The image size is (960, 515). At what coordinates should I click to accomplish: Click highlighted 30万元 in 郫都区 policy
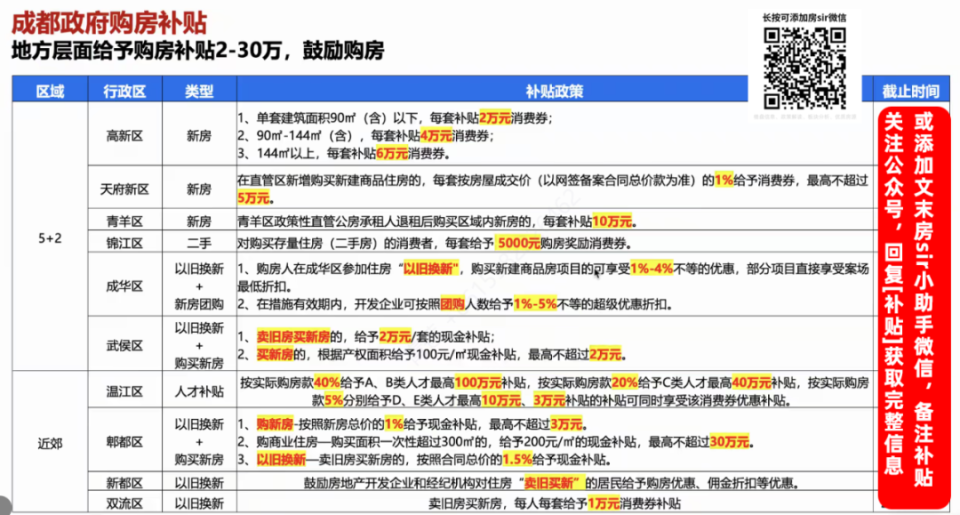729,442
